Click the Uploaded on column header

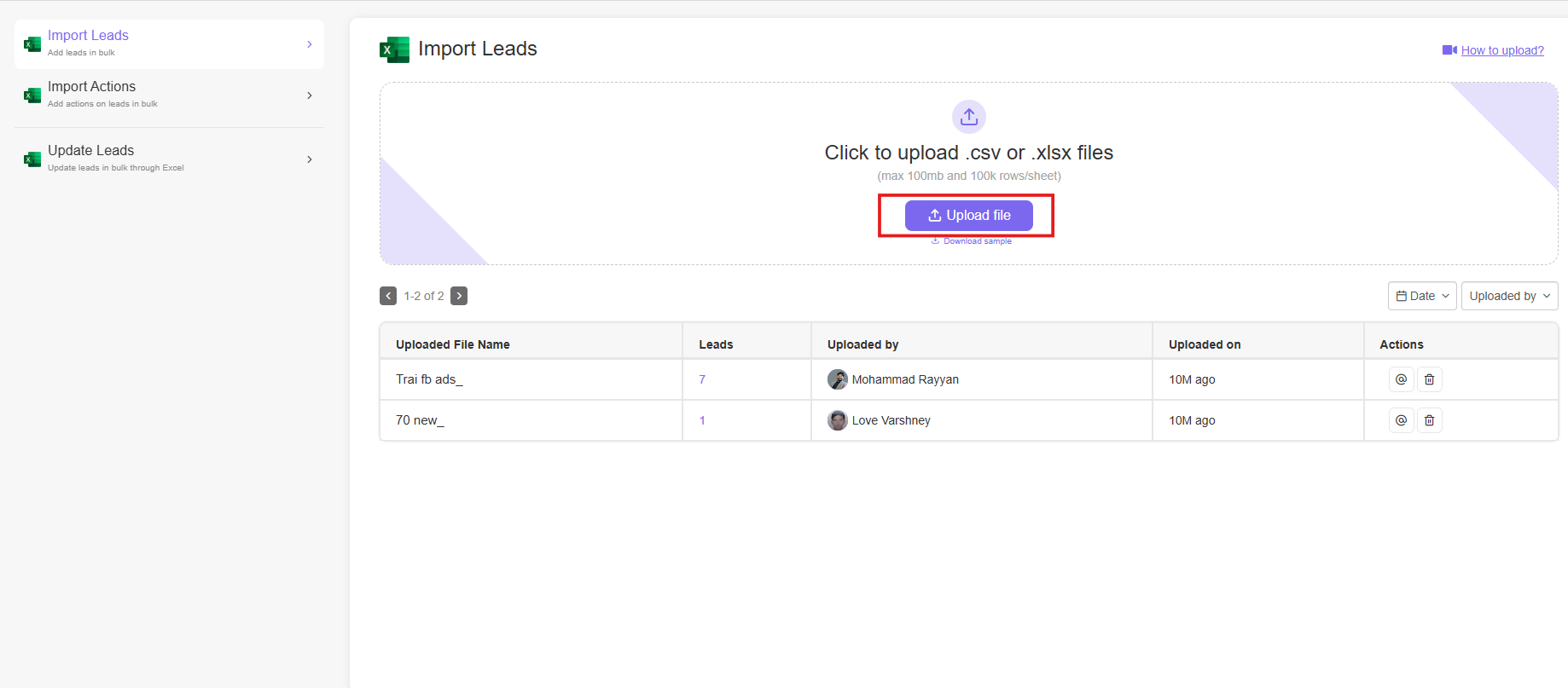(1205, 344)
